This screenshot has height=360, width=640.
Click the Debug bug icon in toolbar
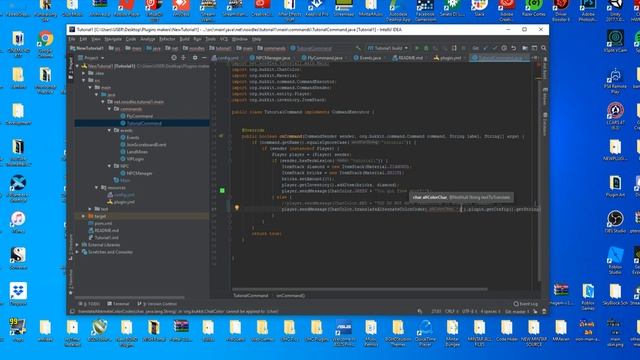click(x=426, y=48)
